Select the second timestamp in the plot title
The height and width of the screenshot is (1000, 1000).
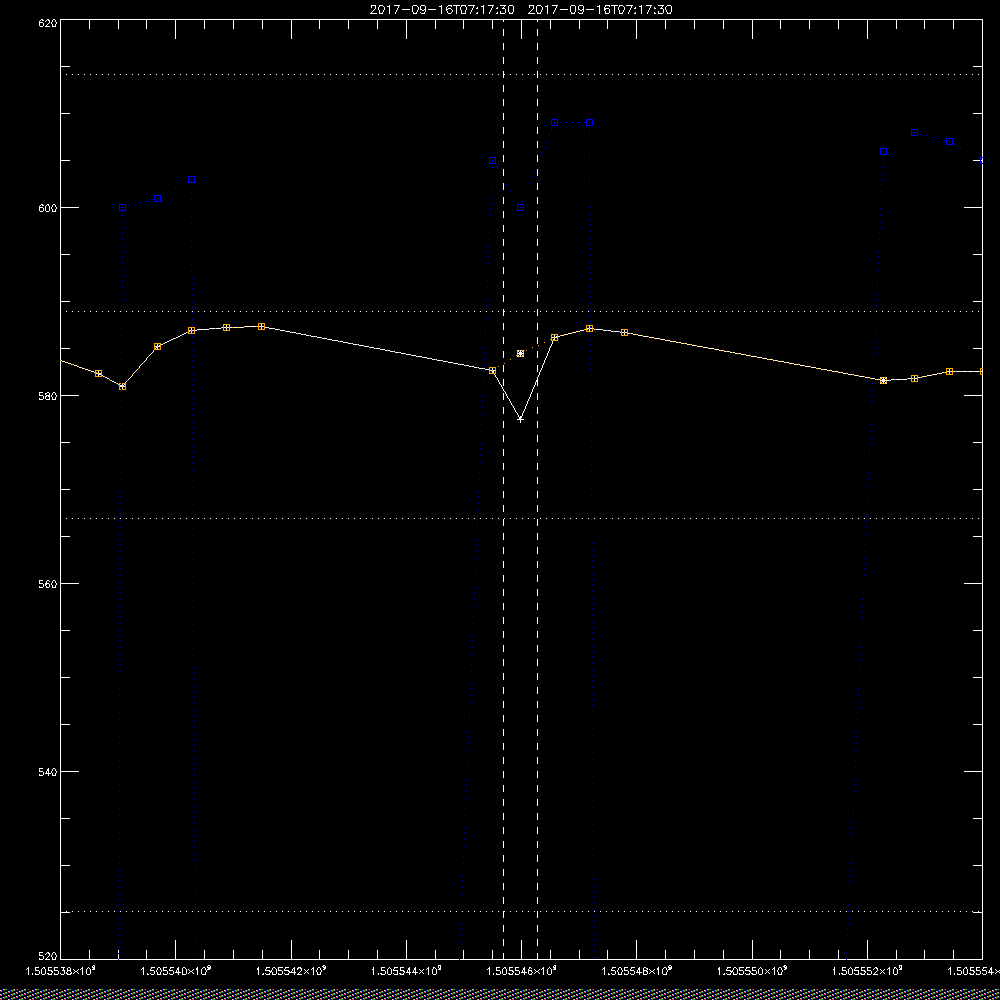[600, 10]
